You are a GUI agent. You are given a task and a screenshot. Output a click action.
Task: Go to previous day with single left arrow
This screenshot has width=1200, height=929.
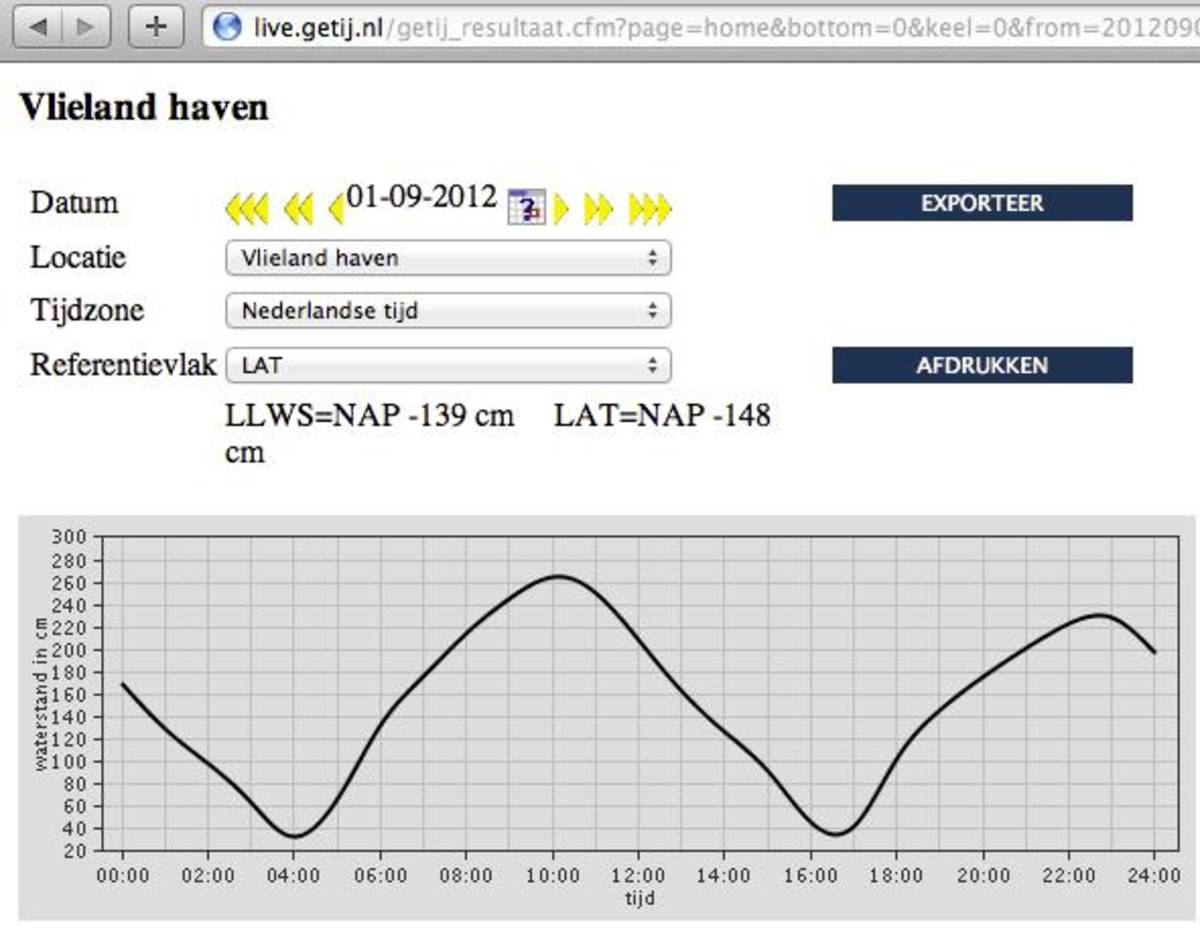336,209
